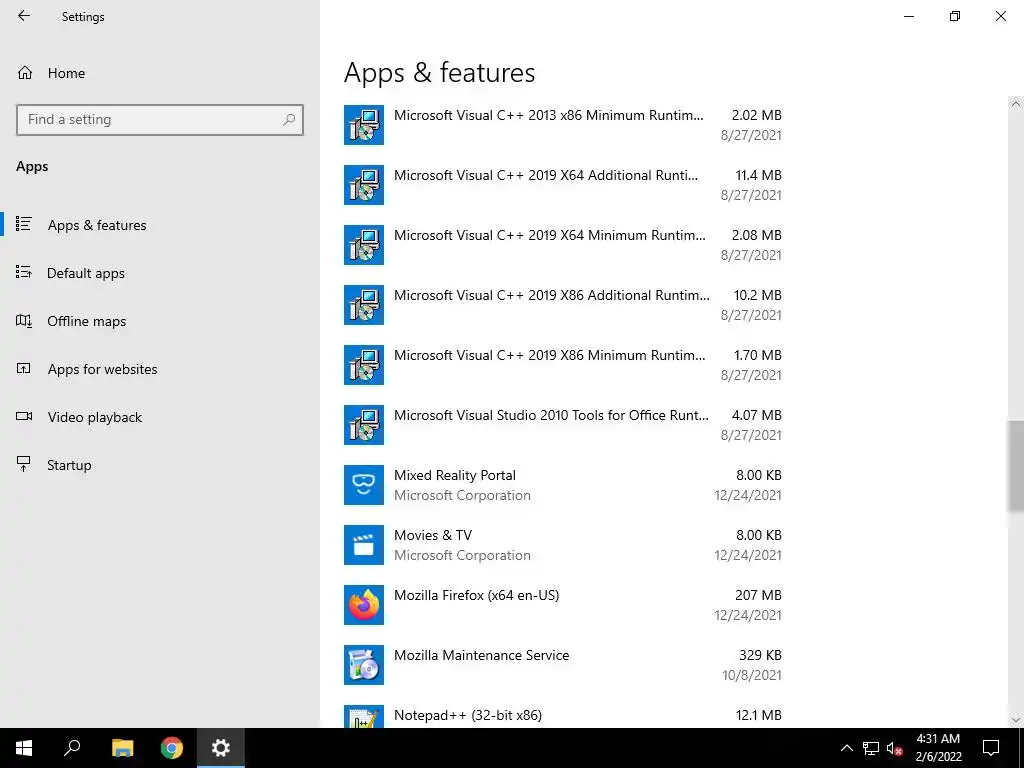Image resolution: width=1024 pixels, height=768 pixels.
Task: Click the search magnifier in Find a setting
Action: (x=289, y=120)
